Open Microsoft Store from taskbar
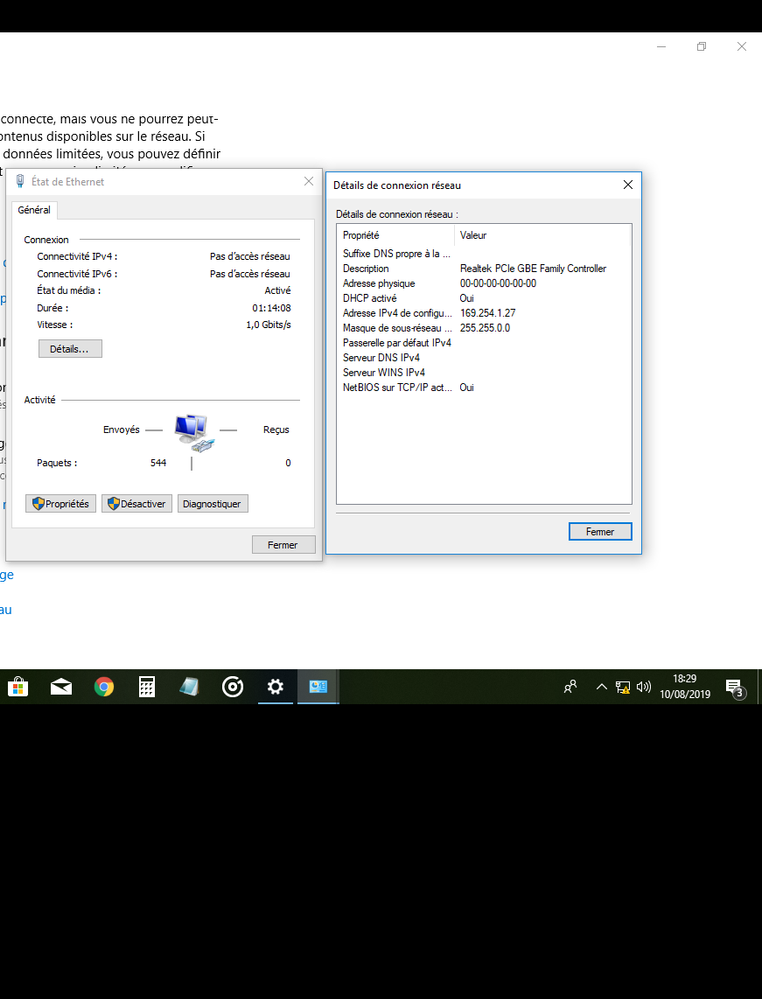The width and height of the screenshot is (762, 999). coord(17,687)
